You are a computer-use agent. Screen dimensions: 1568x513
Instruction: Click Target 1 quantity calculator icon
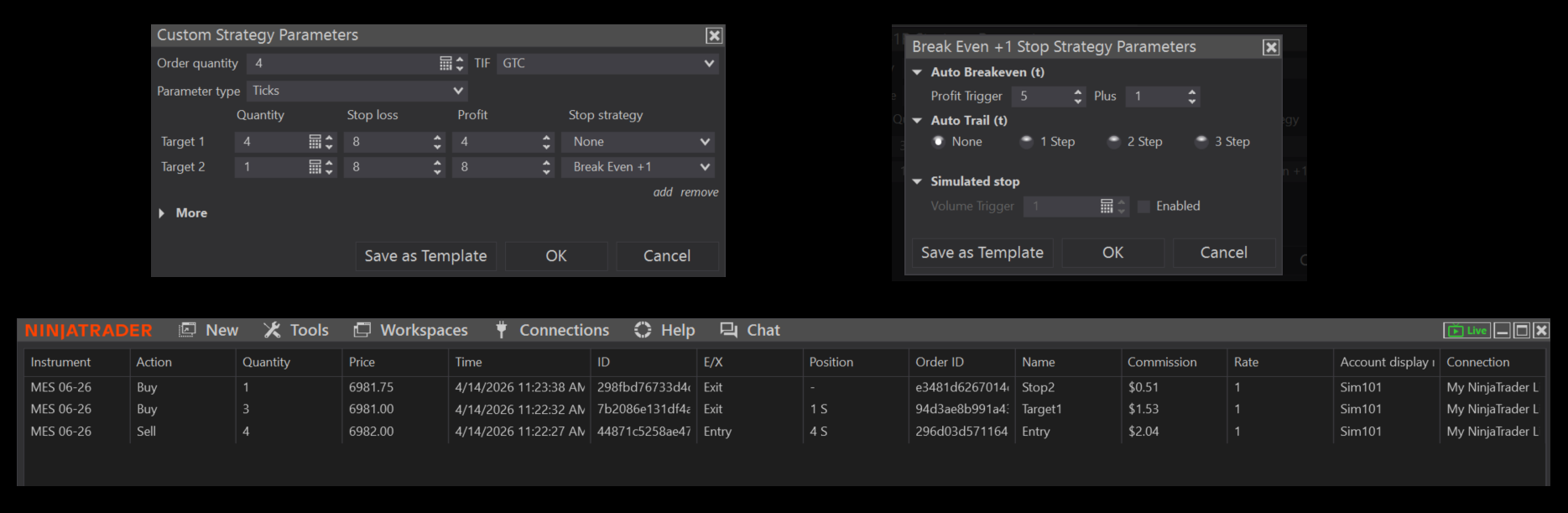315,142
